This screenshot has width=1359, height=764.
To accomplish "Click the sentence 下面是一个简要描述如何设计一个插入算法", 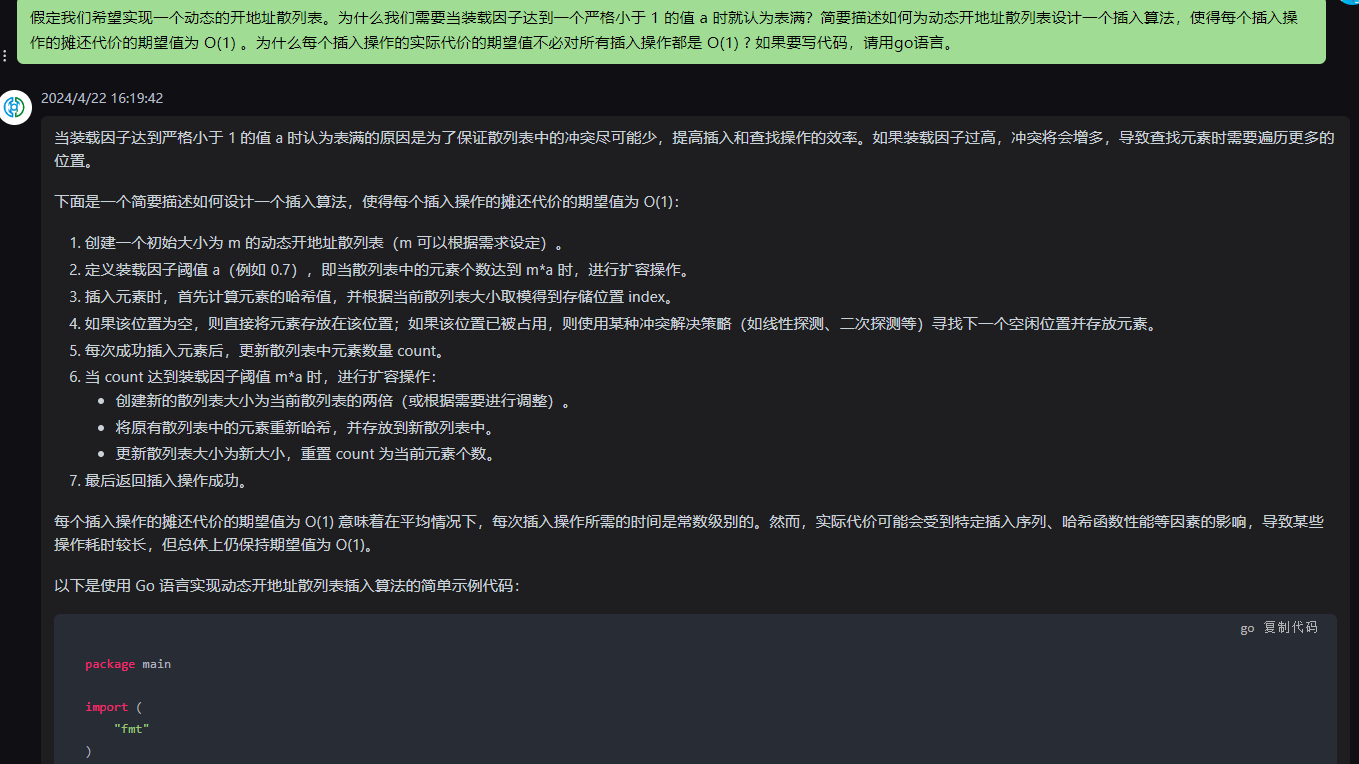I will [367, 202].
